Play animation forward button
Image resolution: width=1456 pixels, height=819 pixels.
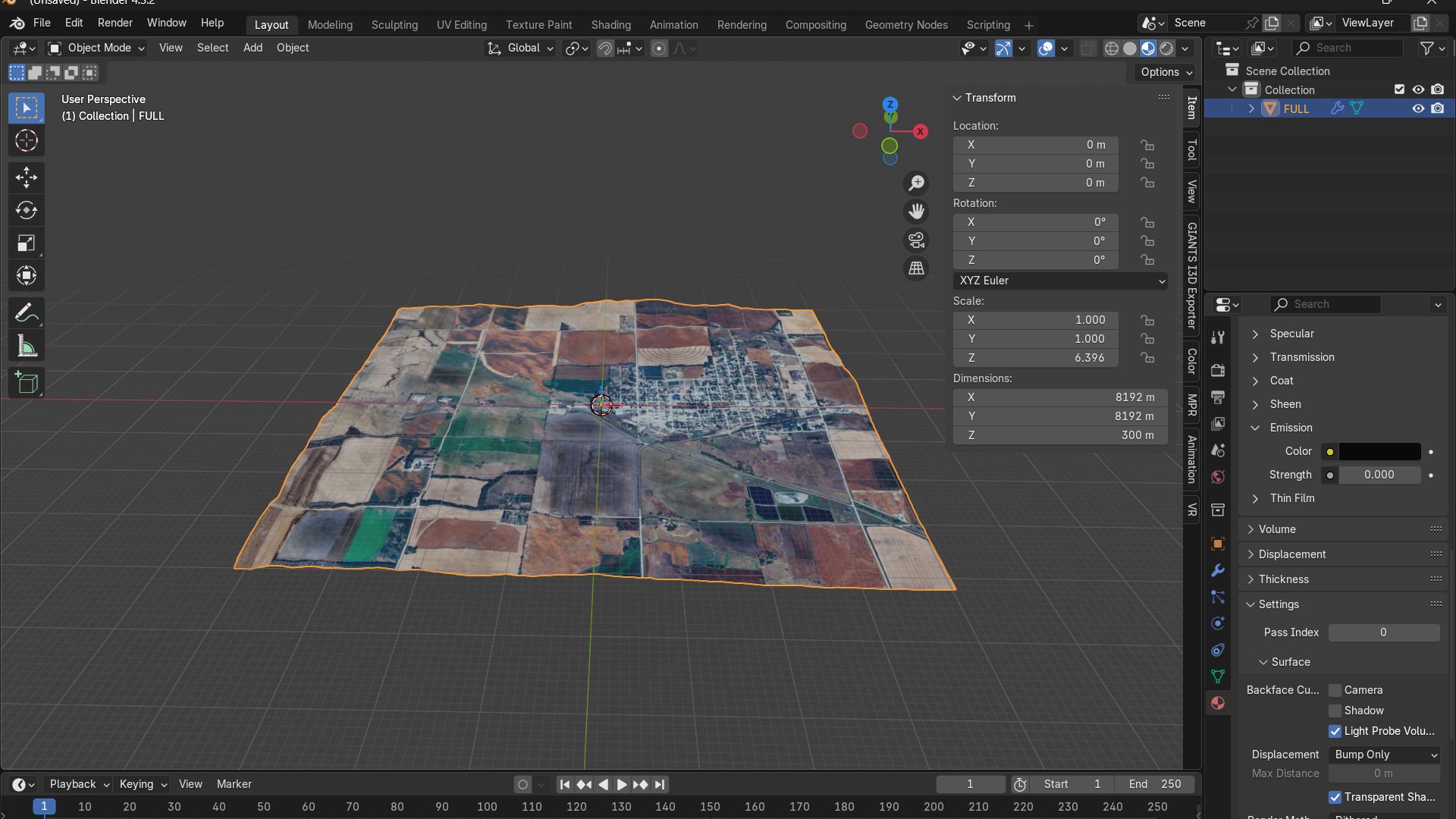pos(622,785)
